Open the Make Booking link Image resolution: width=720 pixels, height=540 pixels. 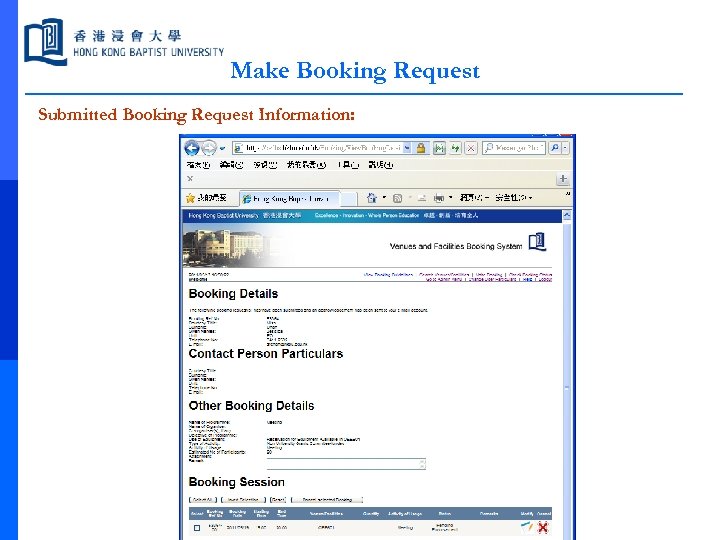(x=489, y=275)
